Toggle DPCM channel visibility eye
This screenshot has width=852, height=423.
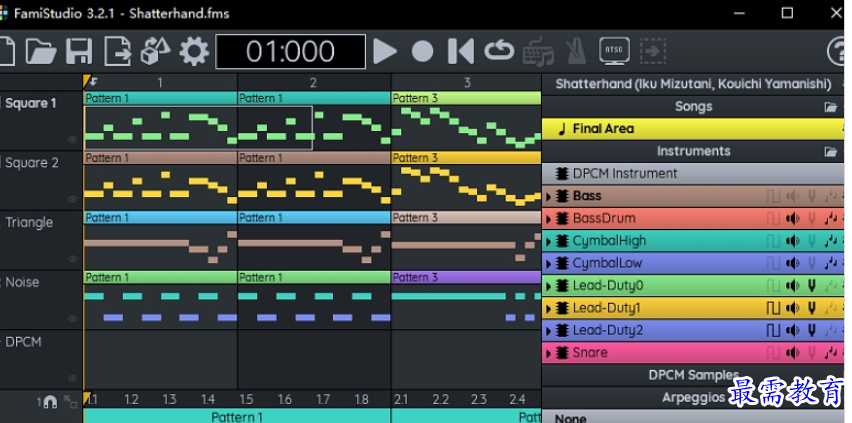[73, 378]
